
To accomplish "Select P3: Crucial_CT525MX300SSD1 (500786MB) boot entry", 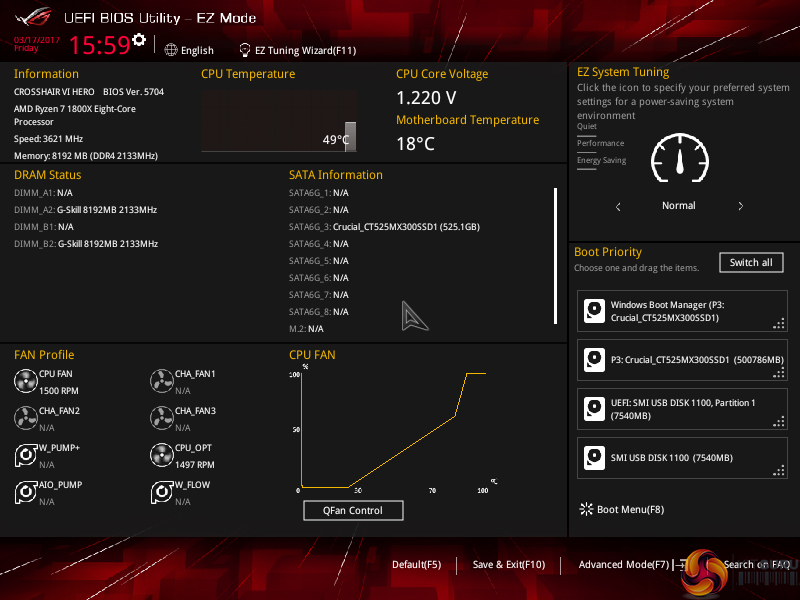I will 682,360.
